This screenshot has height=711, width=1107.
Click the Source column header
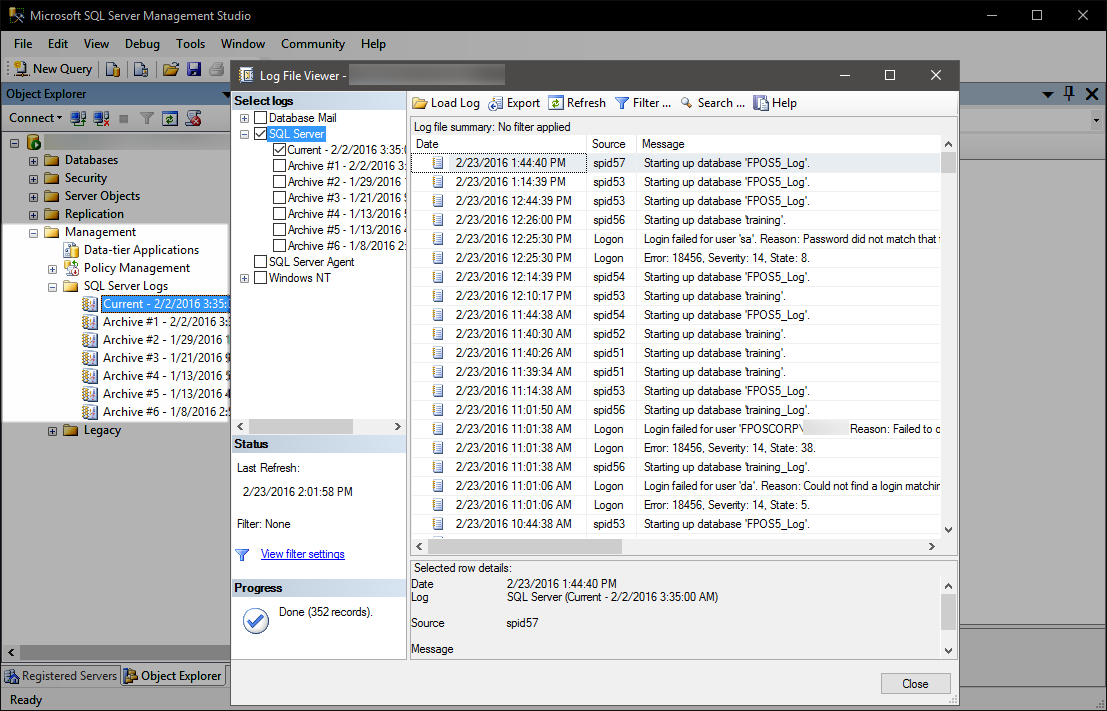click(611, 144)
